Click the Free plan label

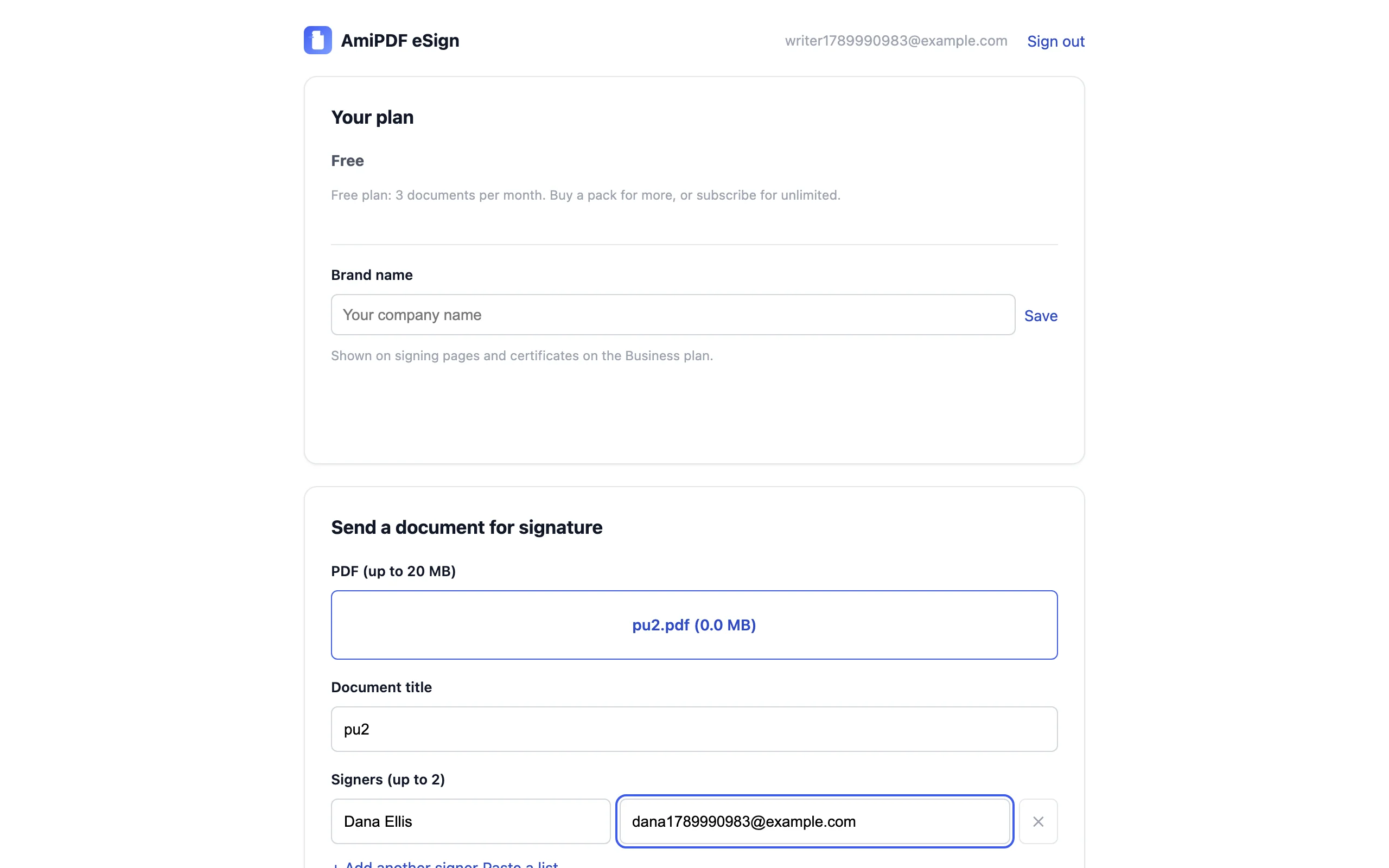pyautogui.click(x=347, y=161)
